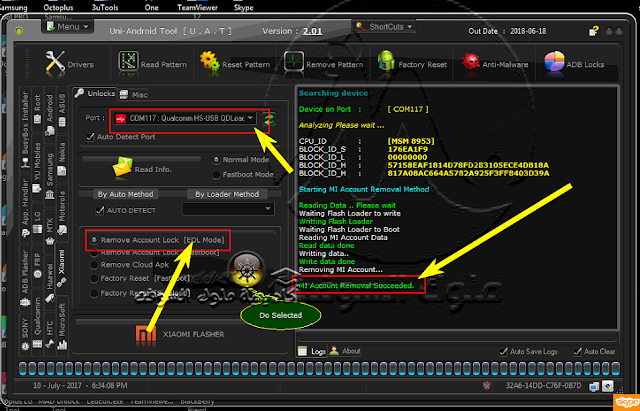Open the Motorola vertical tab
Image resolution: width=640 pixels, height=411 pixels.
pyautogui.click(x=62, y=213)
